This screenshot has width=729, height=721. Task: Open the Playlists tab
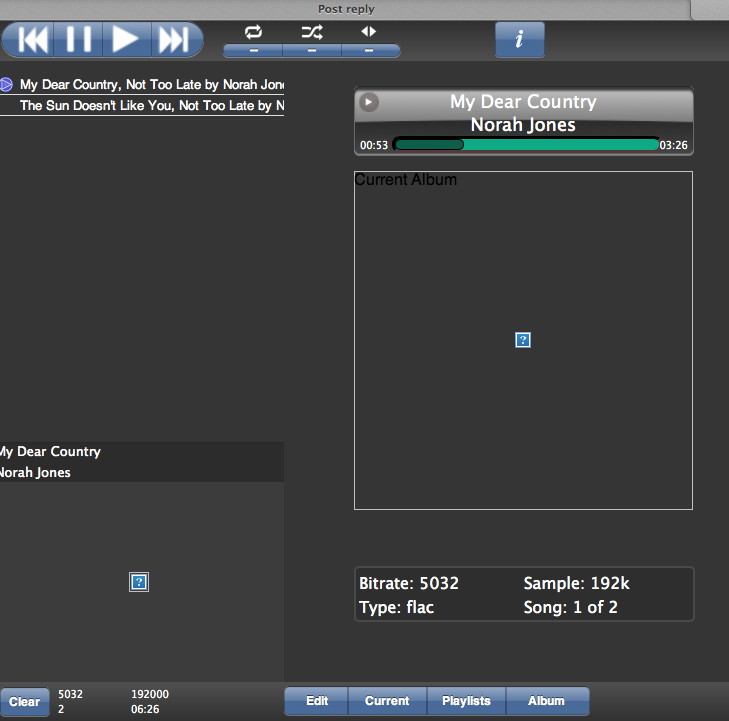[466, 701]
